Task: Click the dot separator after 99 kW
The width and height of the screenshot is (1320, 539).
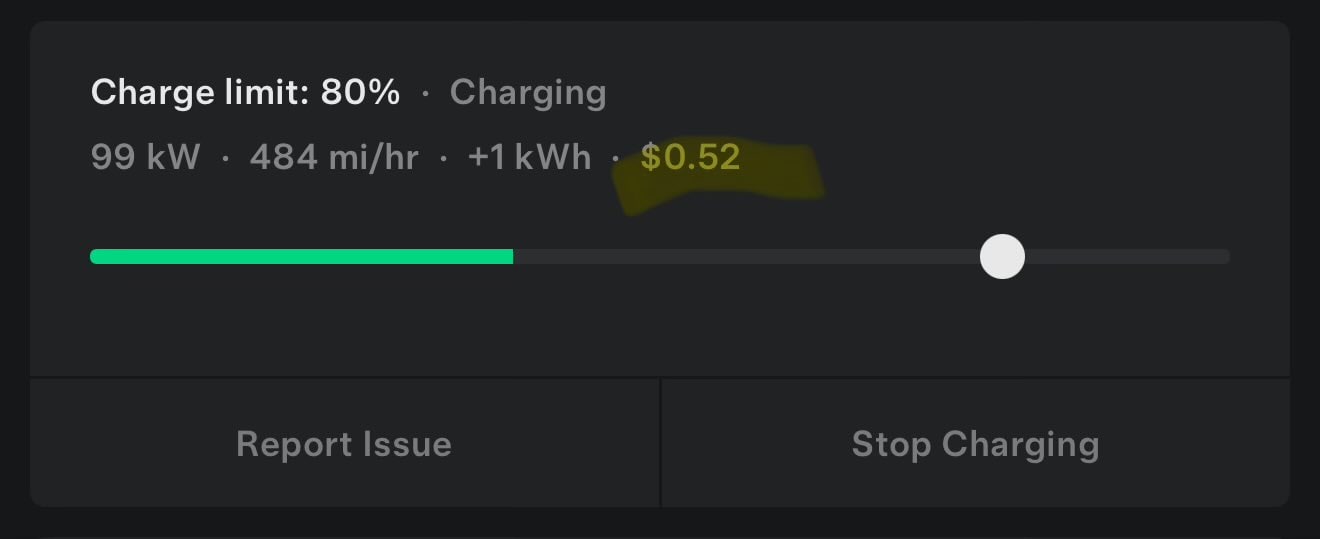Action: [x=225, y=158]
